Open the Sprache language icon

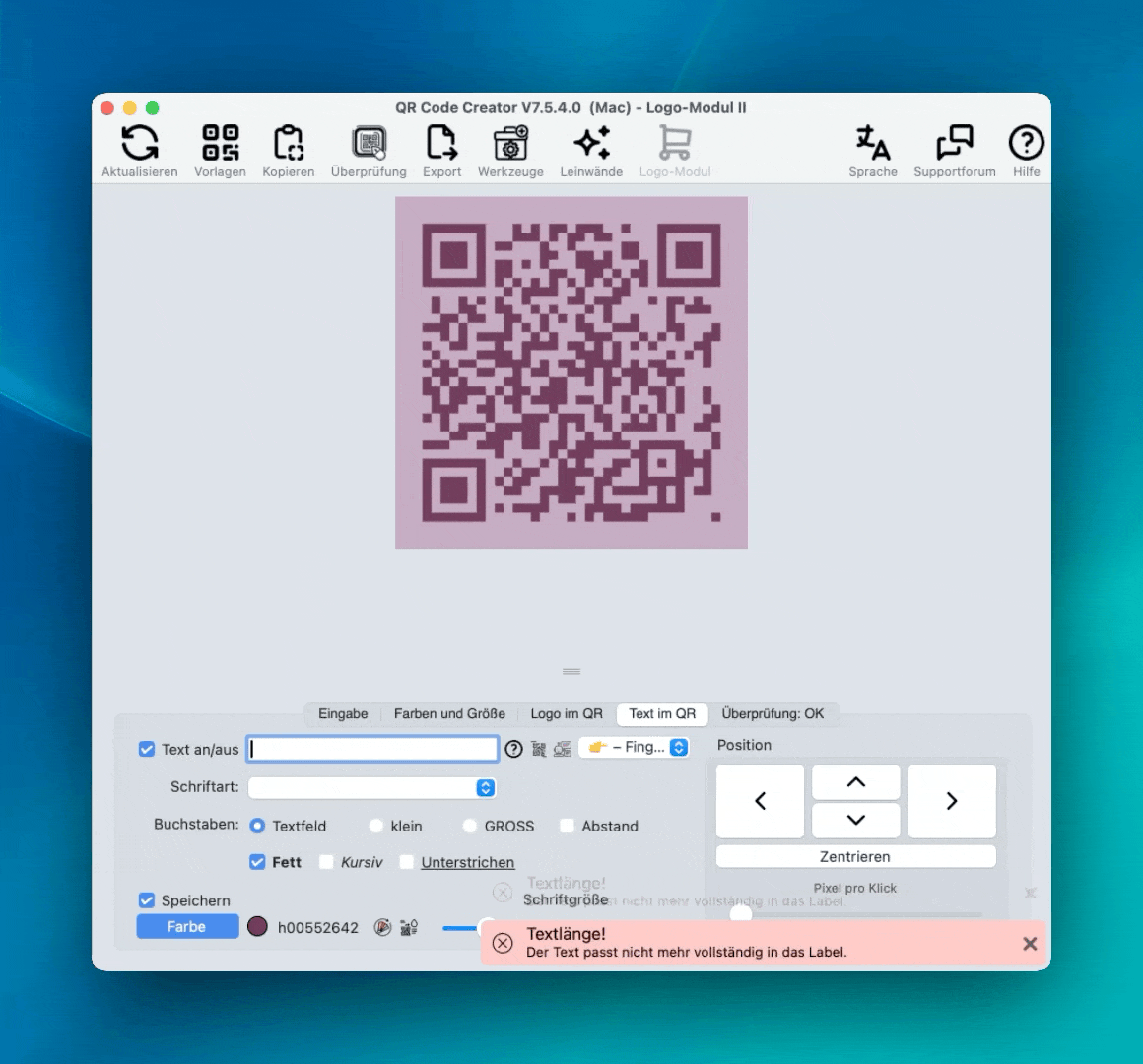[x=872, y=144]
